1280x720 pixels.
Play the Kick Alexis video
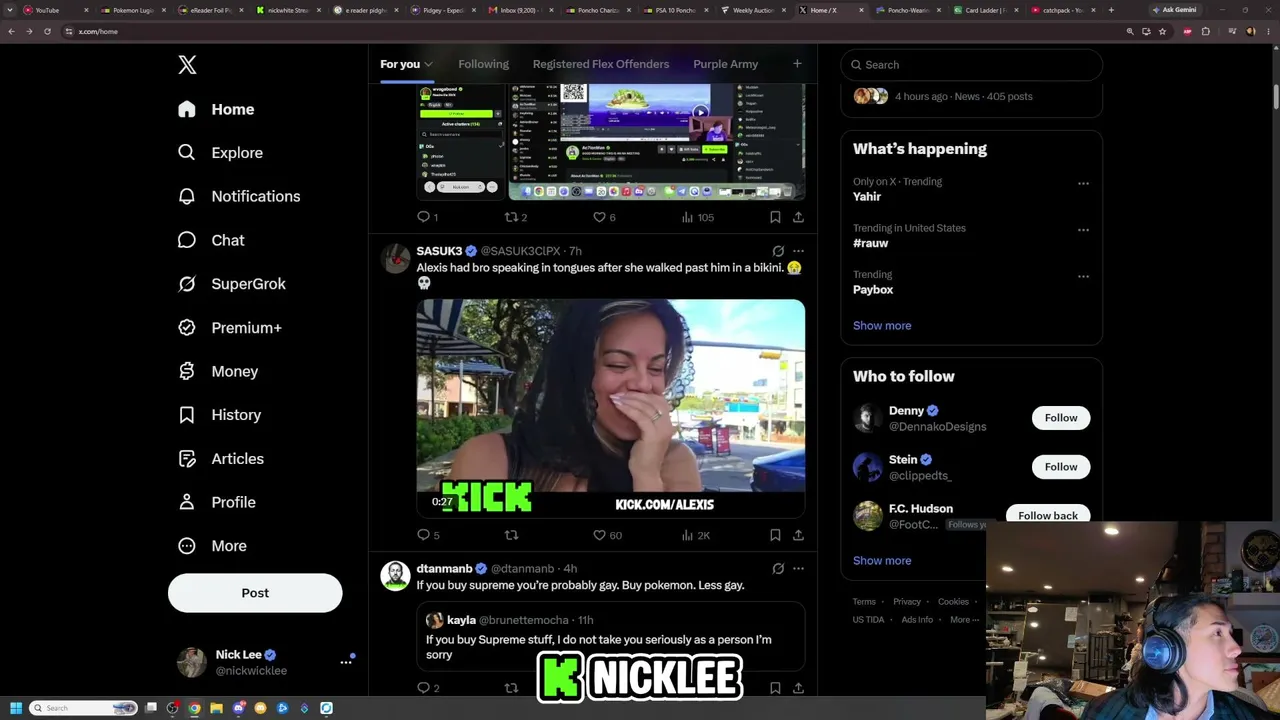pyautogui.click(x=611, y=408)
